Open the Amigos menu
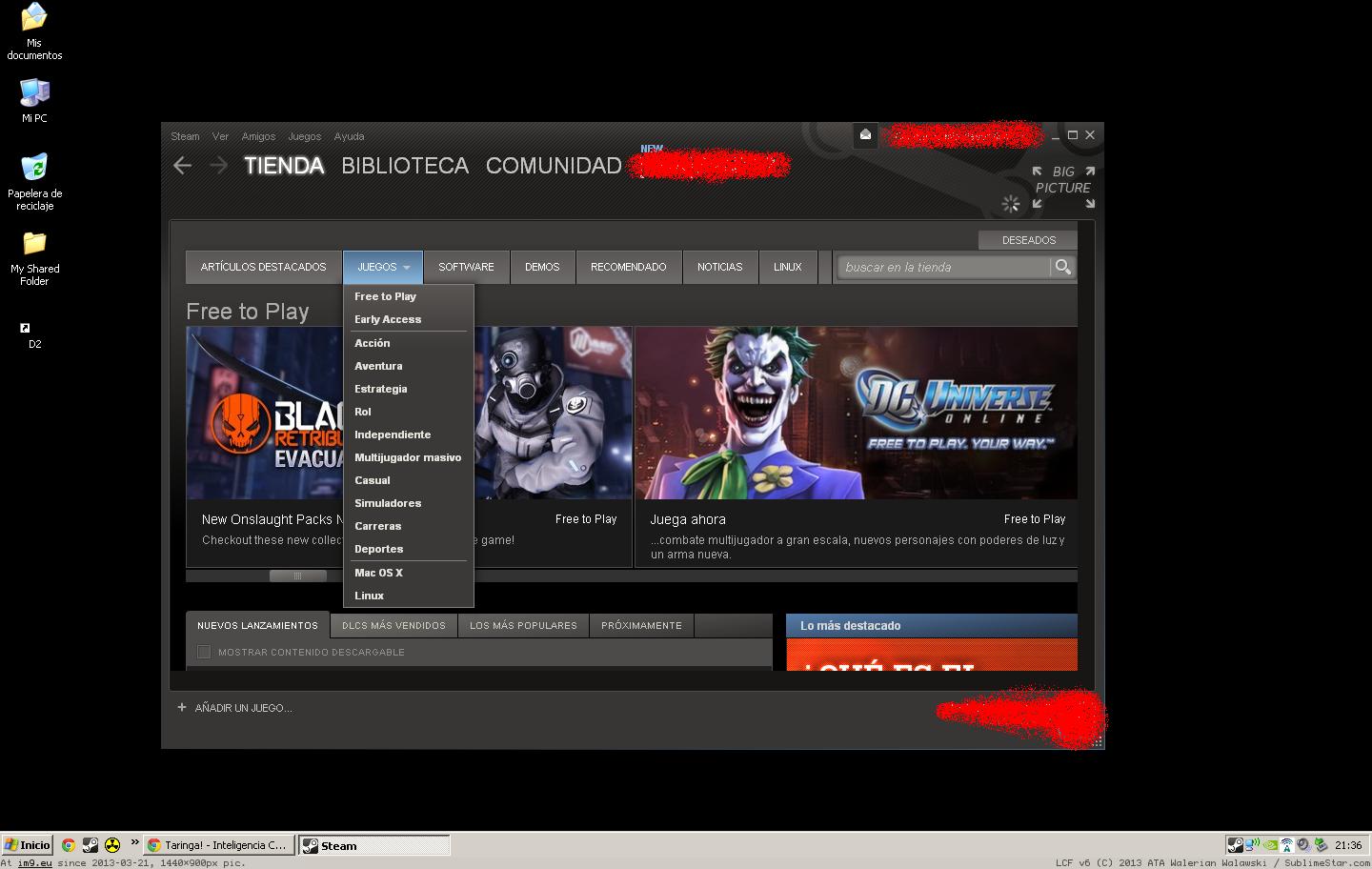Screen dimensions: 1372x869 coord(258,136)
